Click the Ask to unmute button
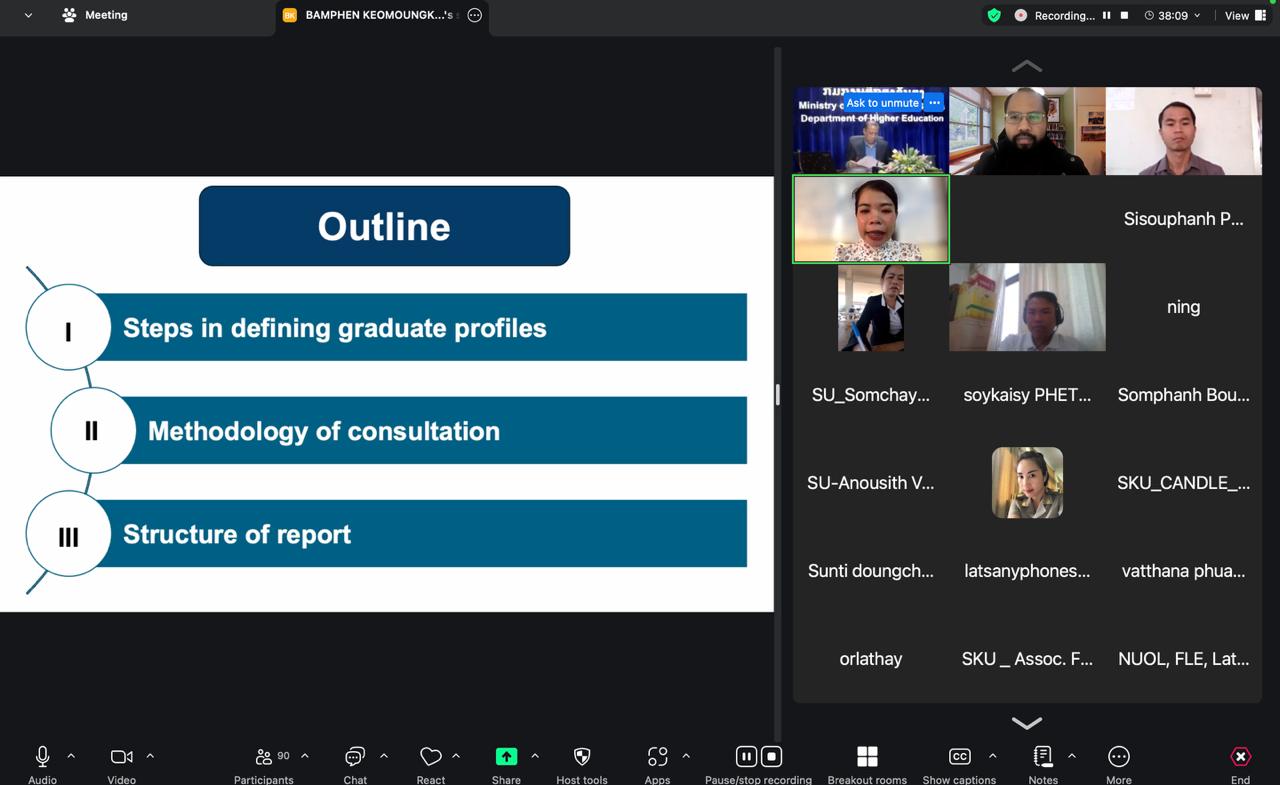 (x=882, y=103)
